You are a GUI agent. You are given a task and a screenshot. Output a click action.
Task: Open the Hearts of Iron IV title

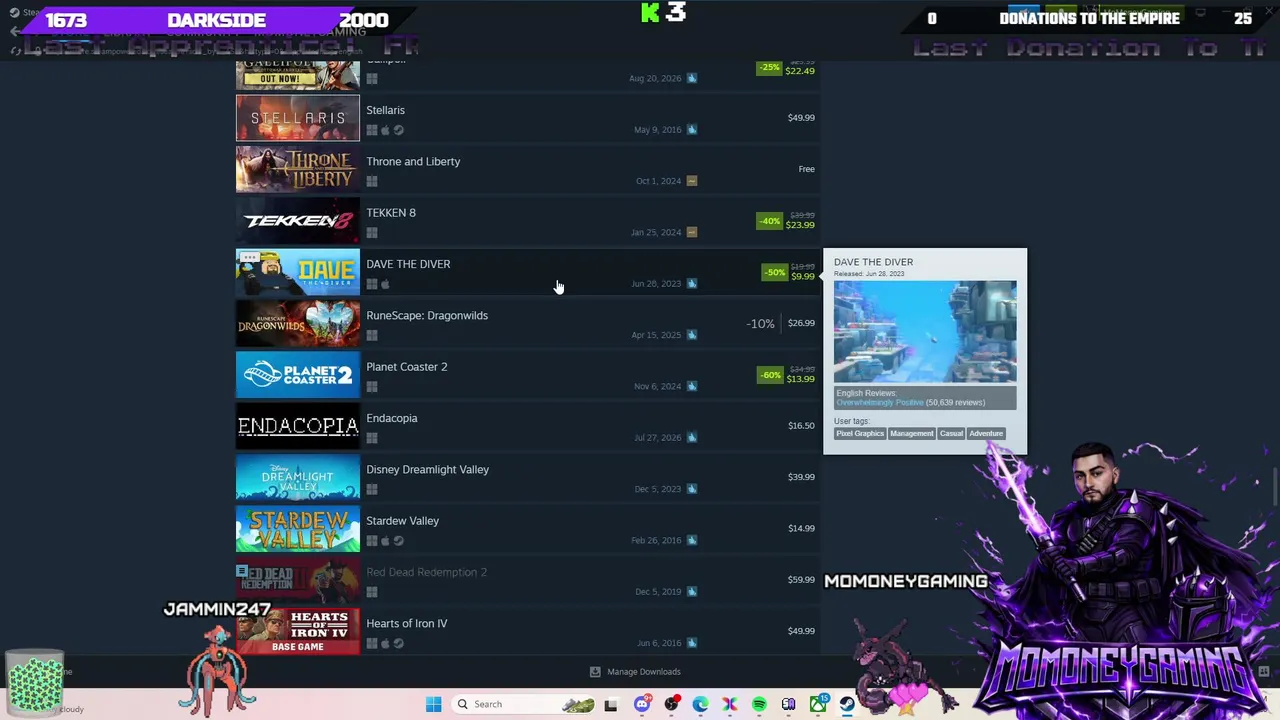[x=407, y=624]
